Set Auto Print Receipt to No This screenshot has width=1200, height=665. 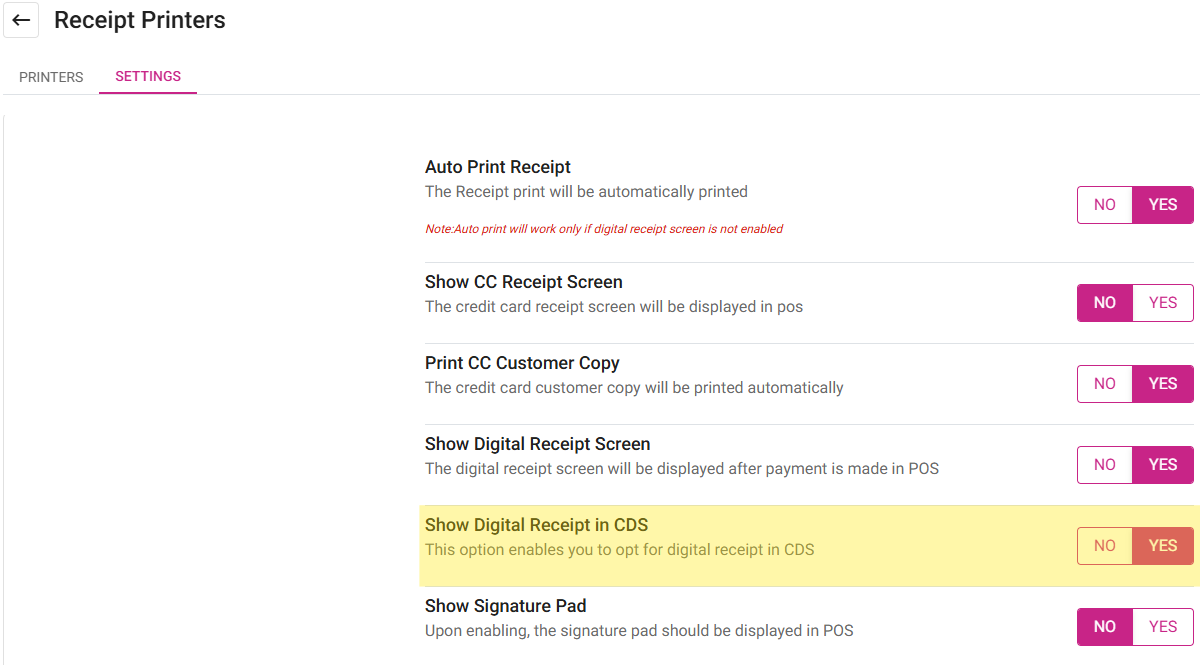pyautogui.click(x=1105, y=205)
